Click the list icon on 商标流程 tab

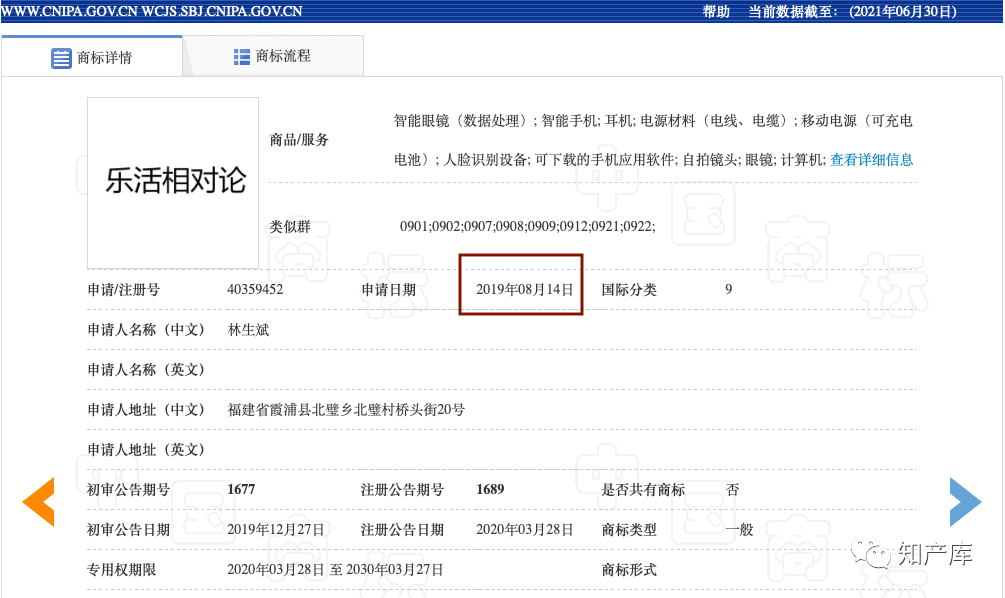pos(242,57)
